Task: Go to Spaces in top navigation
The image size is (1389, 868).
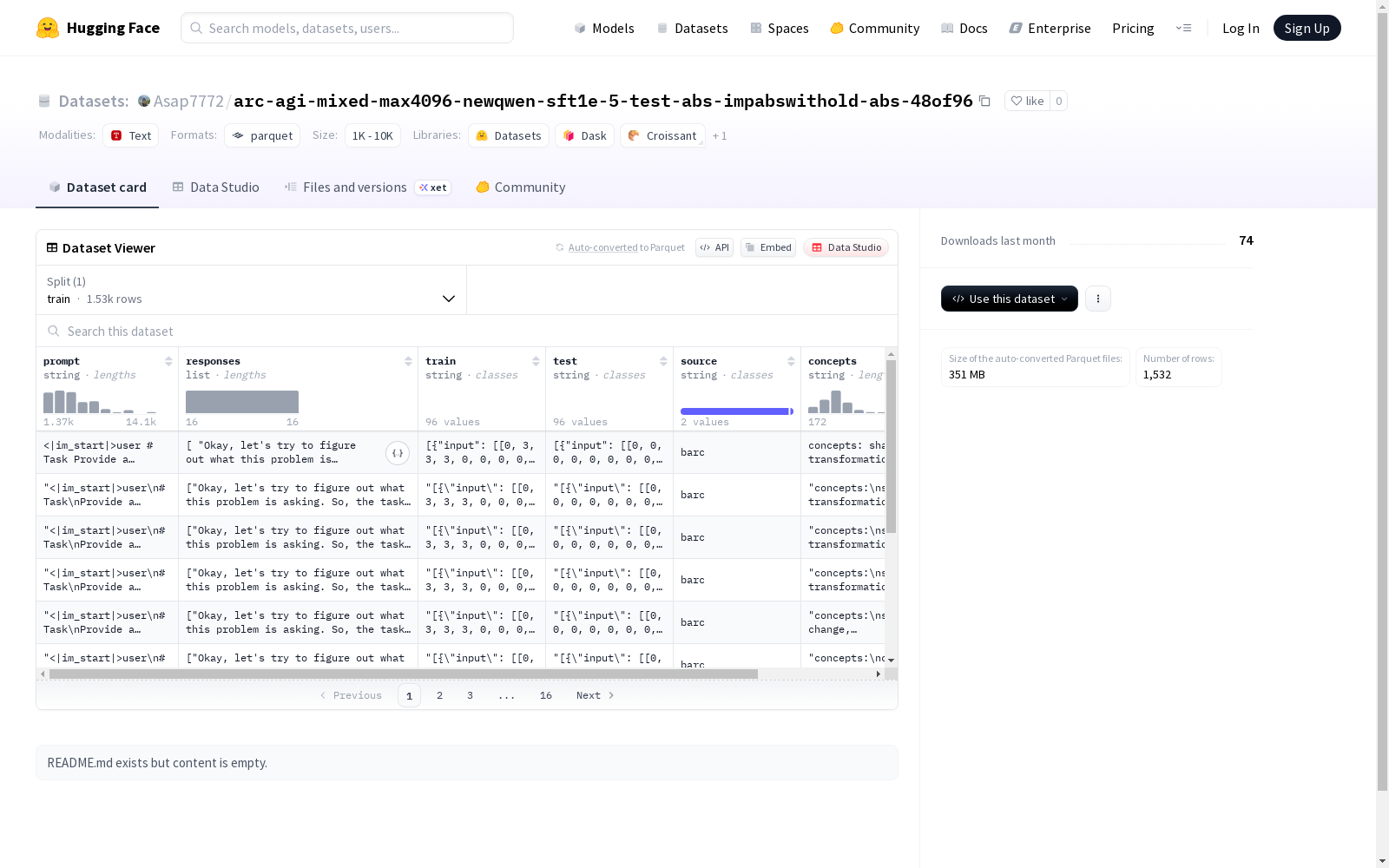Action: coord(780,28)
